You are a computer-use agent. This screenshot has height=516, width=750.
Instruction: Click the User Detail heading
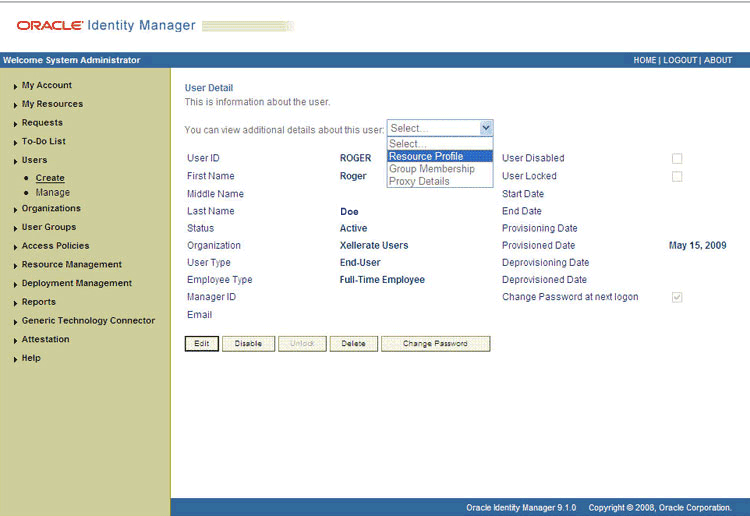click(209, 88)
